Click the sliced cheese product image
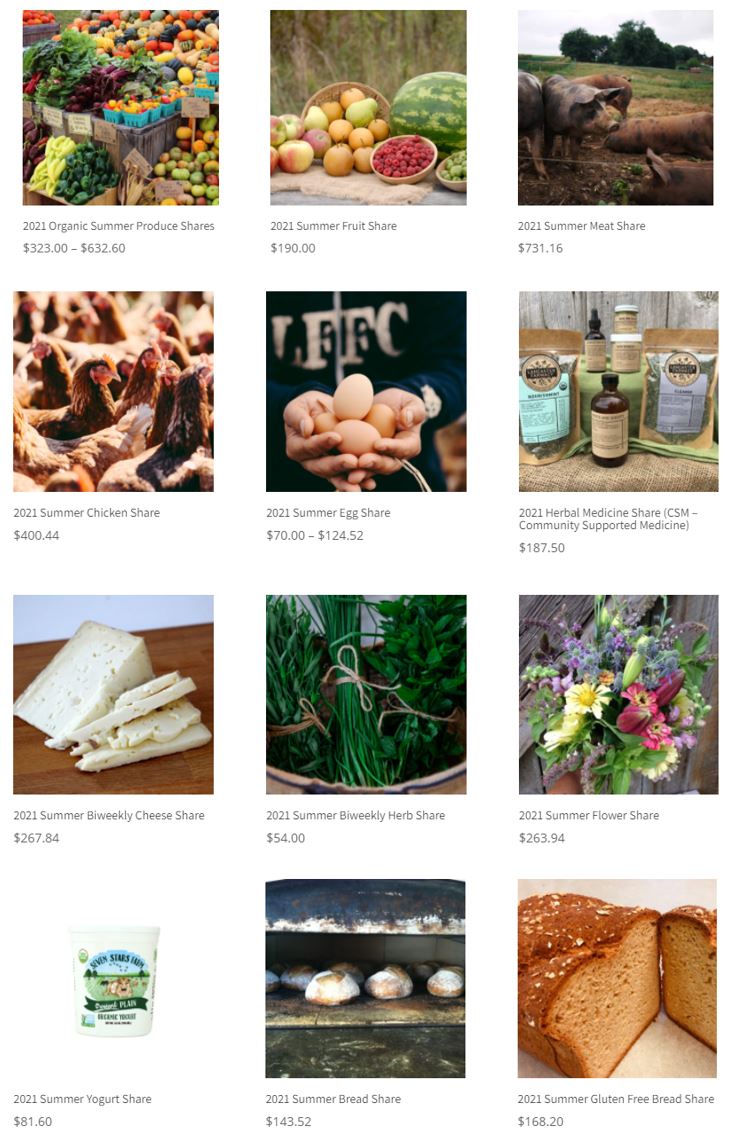 (113, 694)
